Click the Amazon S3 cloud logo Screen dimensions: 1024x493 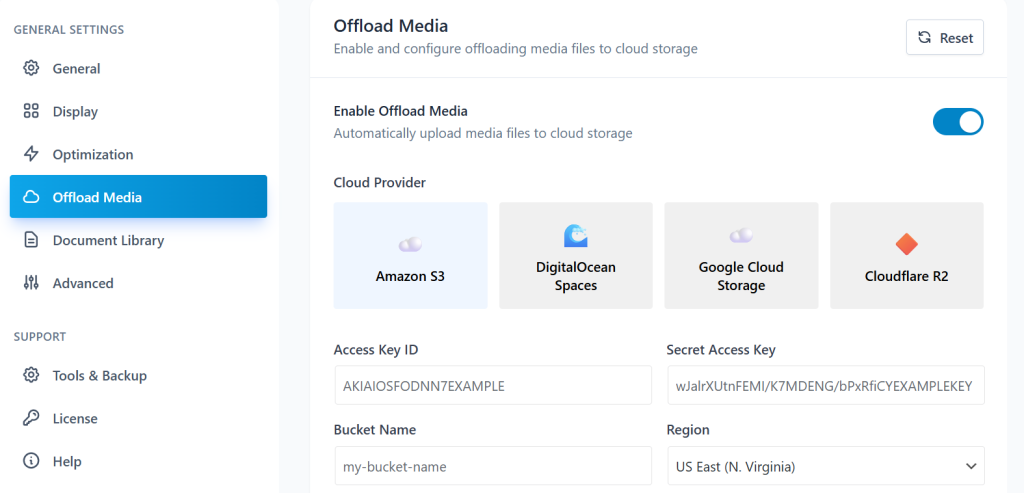(x=410, y=244)
